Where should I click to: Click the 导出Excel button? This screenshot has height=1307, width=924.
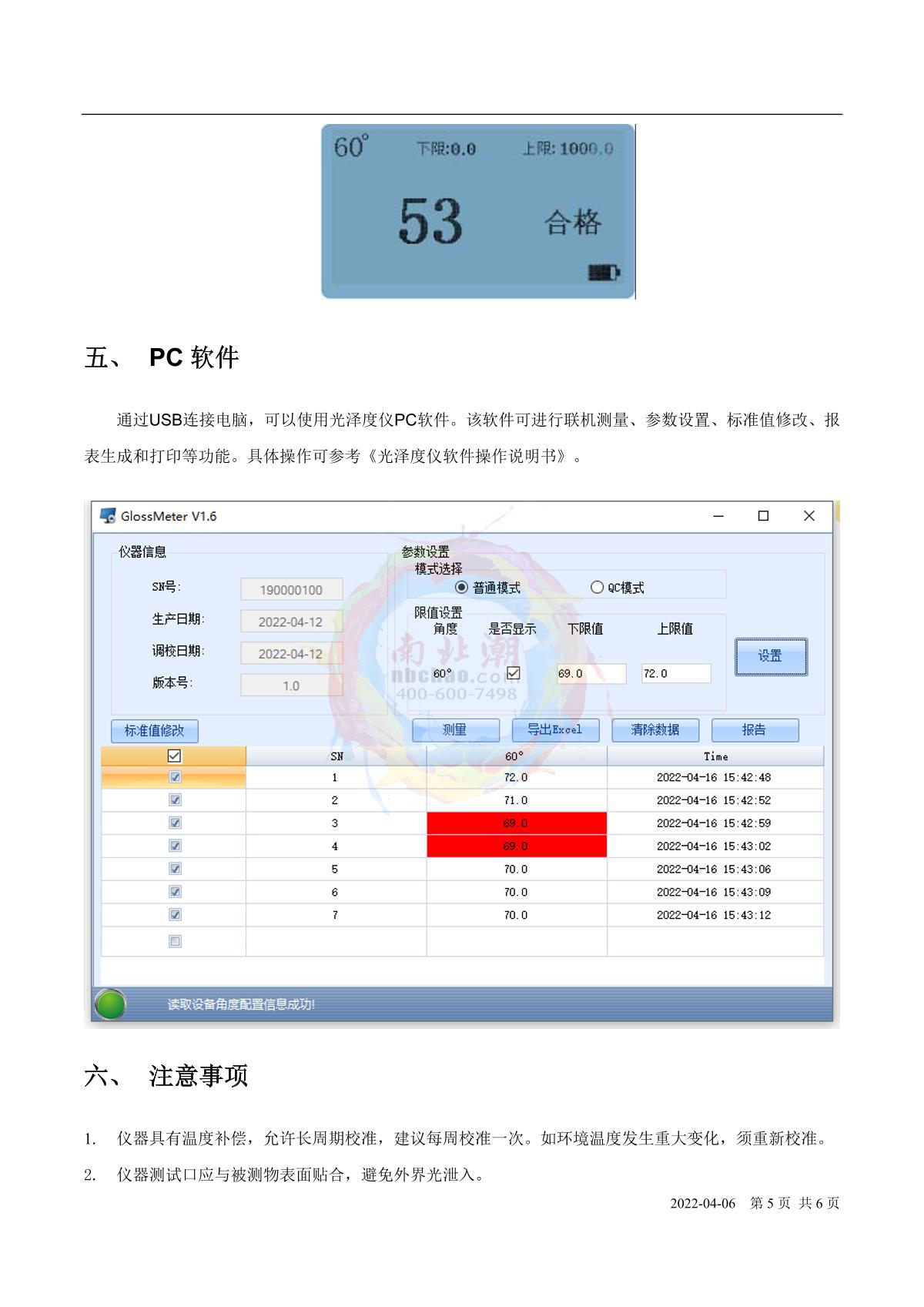click(554, 730)
